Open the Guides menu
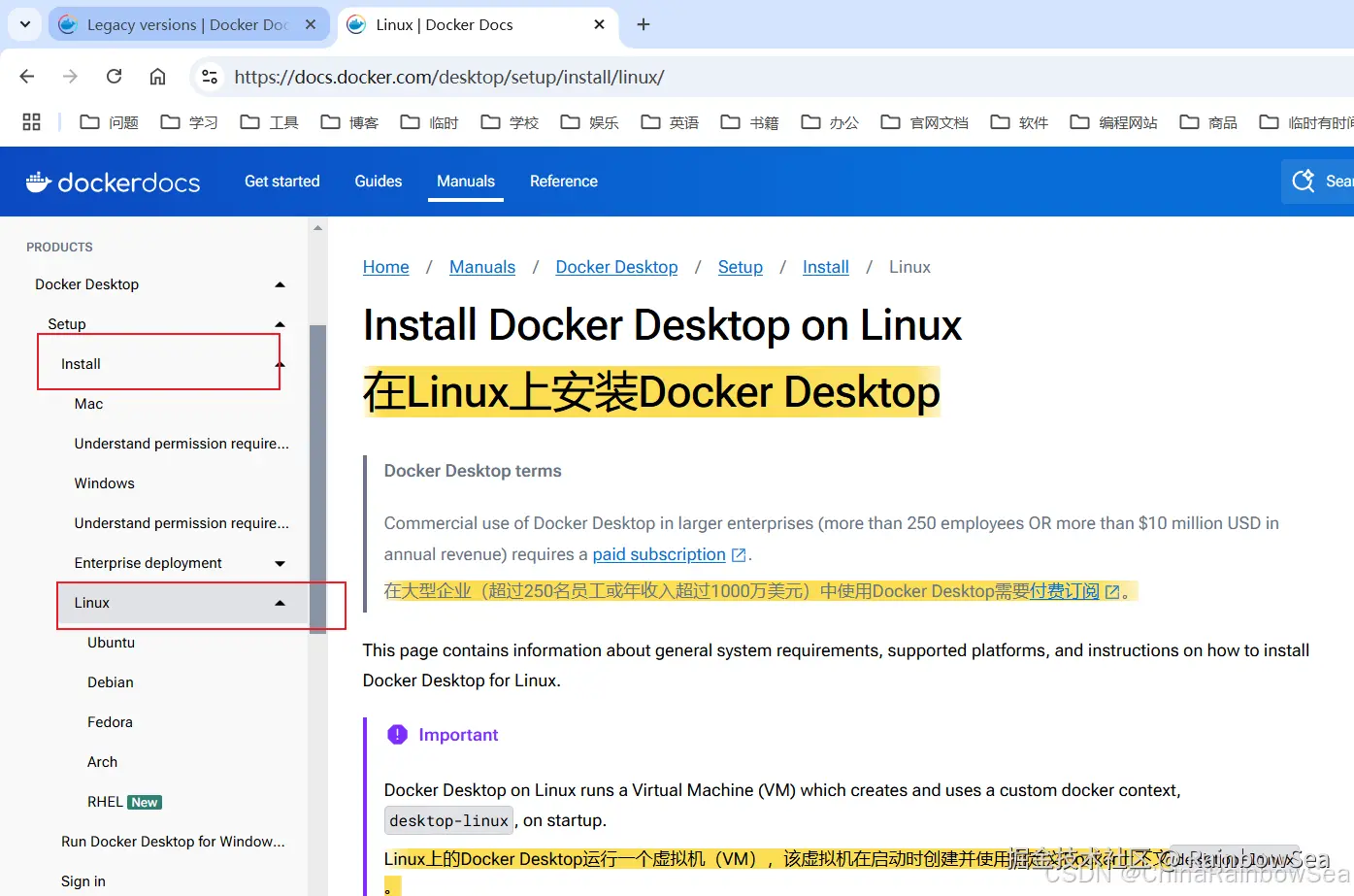This screenshot has height=896, width=1354. click(x=378, y=182)
